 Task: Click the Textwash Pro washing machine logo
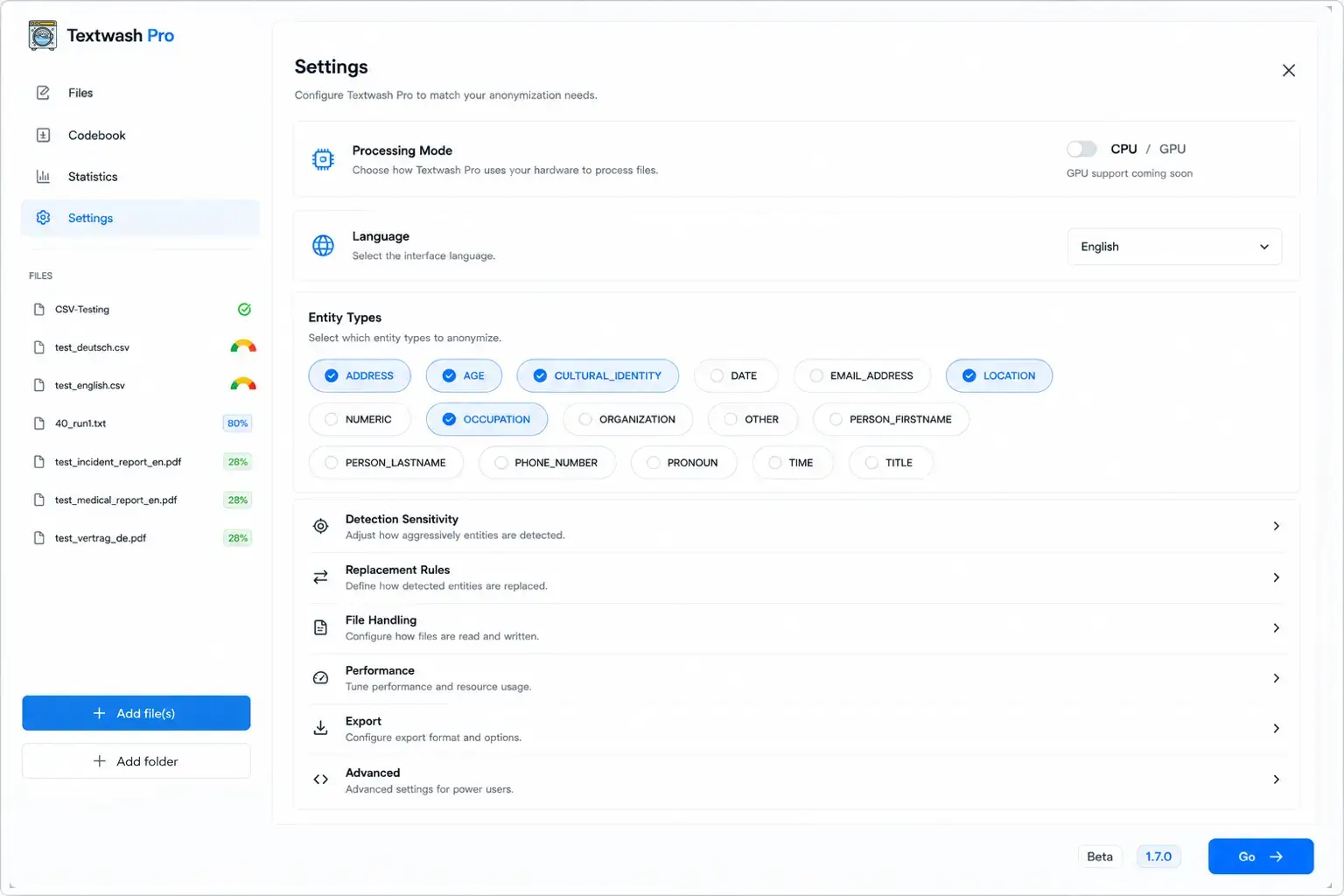click(42, 36)
